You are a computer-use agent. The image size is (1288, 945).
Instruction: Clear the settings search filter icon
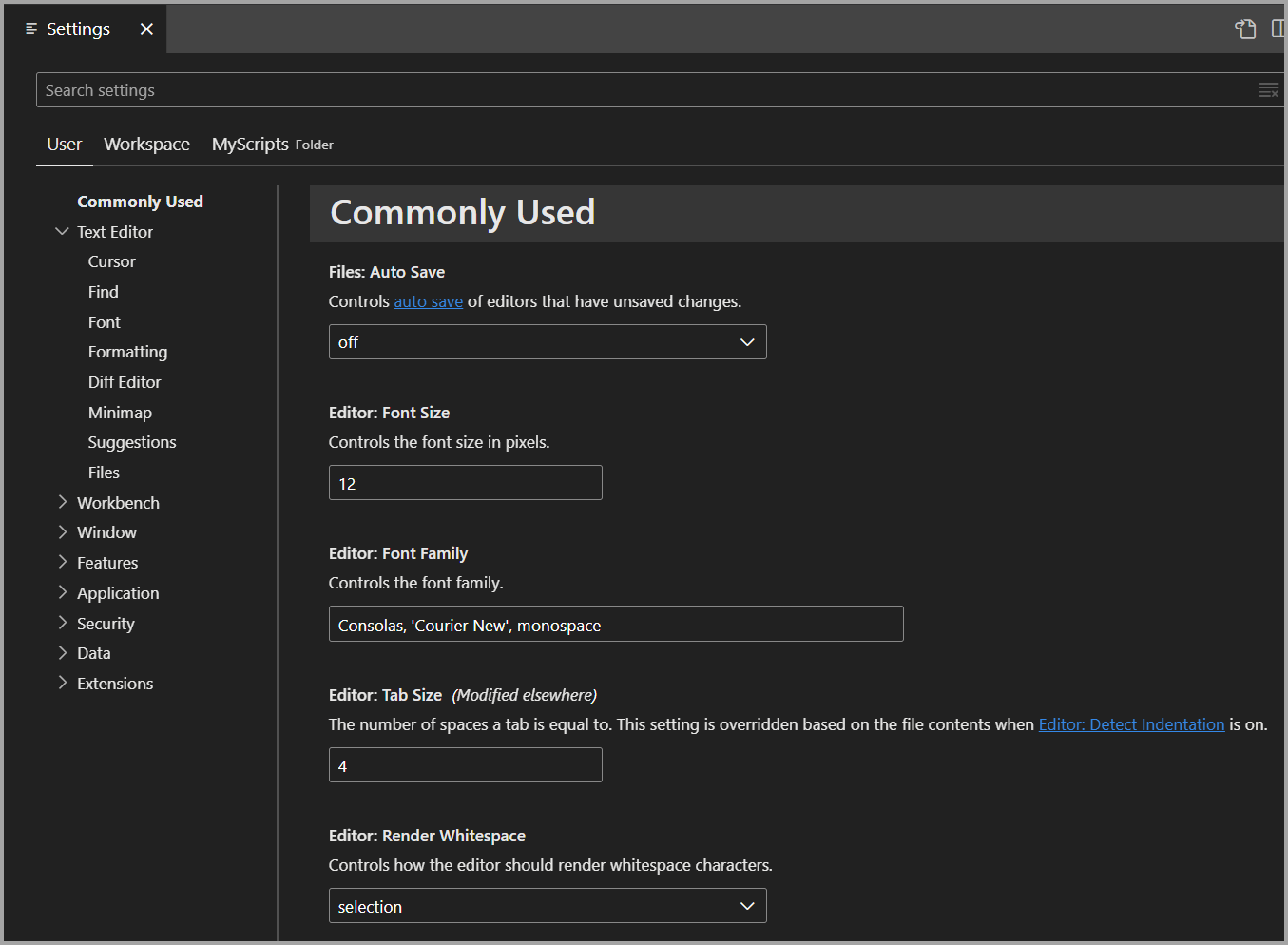pyautogui.click(x=1268, y=90)
